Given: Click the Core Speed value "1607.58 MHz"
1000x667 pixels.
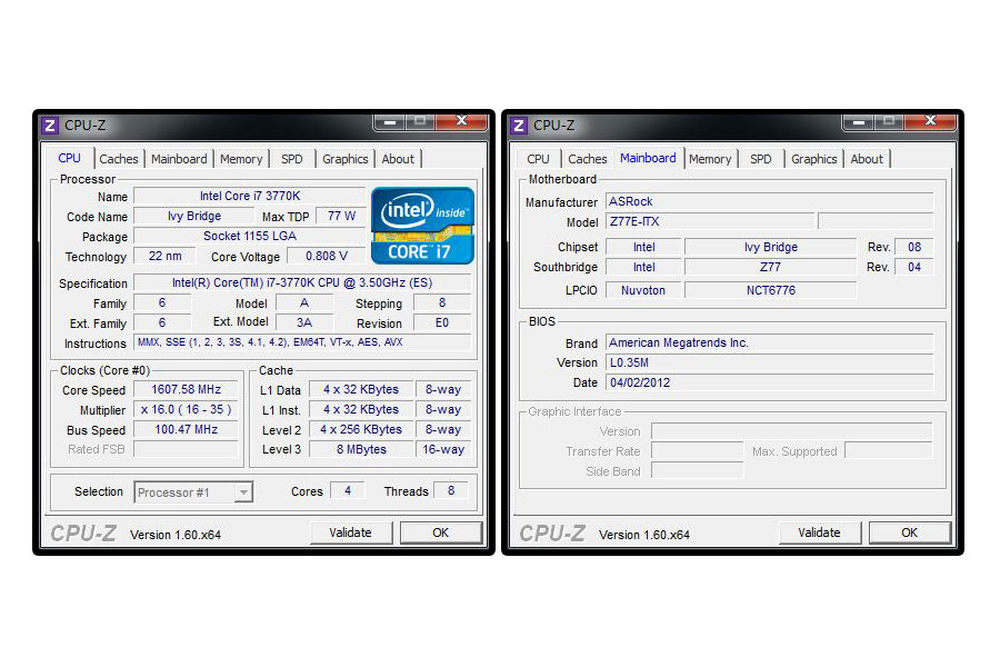Looking at the screenshot, I should [186, 390].
